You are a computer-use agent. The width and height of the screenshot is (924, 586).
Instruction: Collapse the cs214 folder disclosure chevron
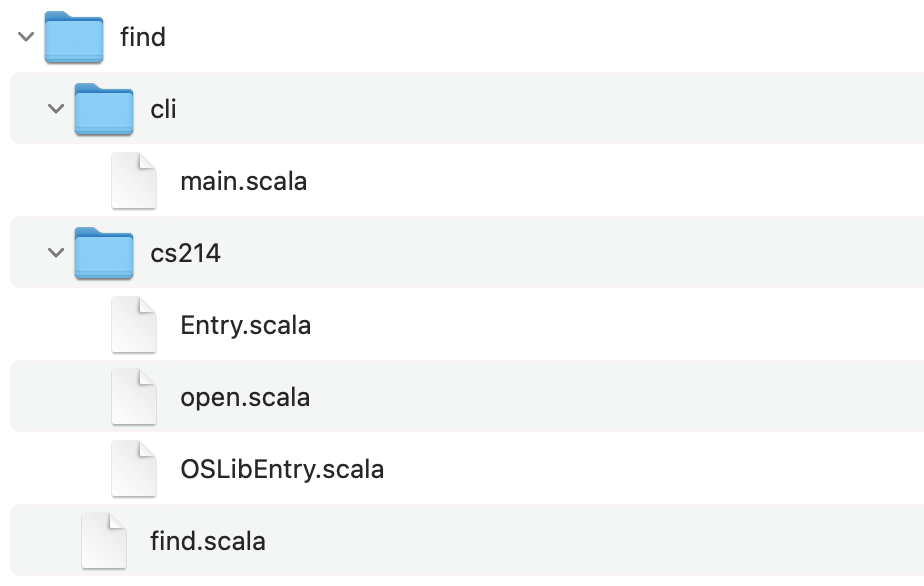point(56,253)
